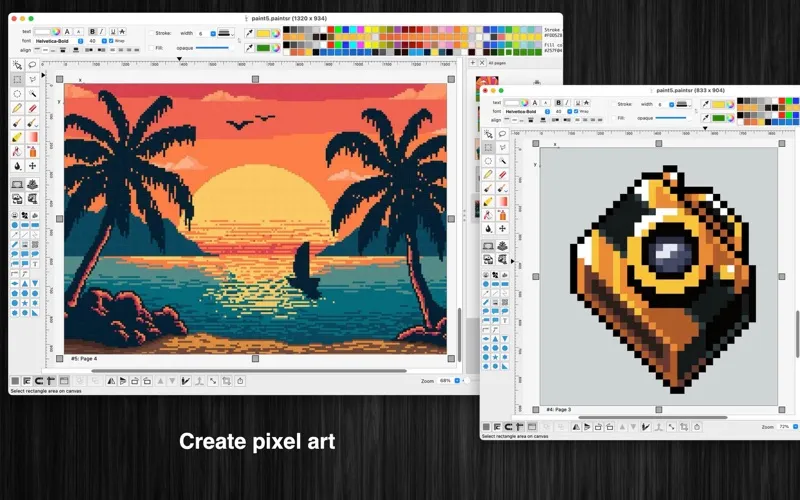Image resolution: width=800 pixels, height=500 pixels.
Task: Select the red eraser tool in left window
Action: pyautogui.click(x=32, y=108)
